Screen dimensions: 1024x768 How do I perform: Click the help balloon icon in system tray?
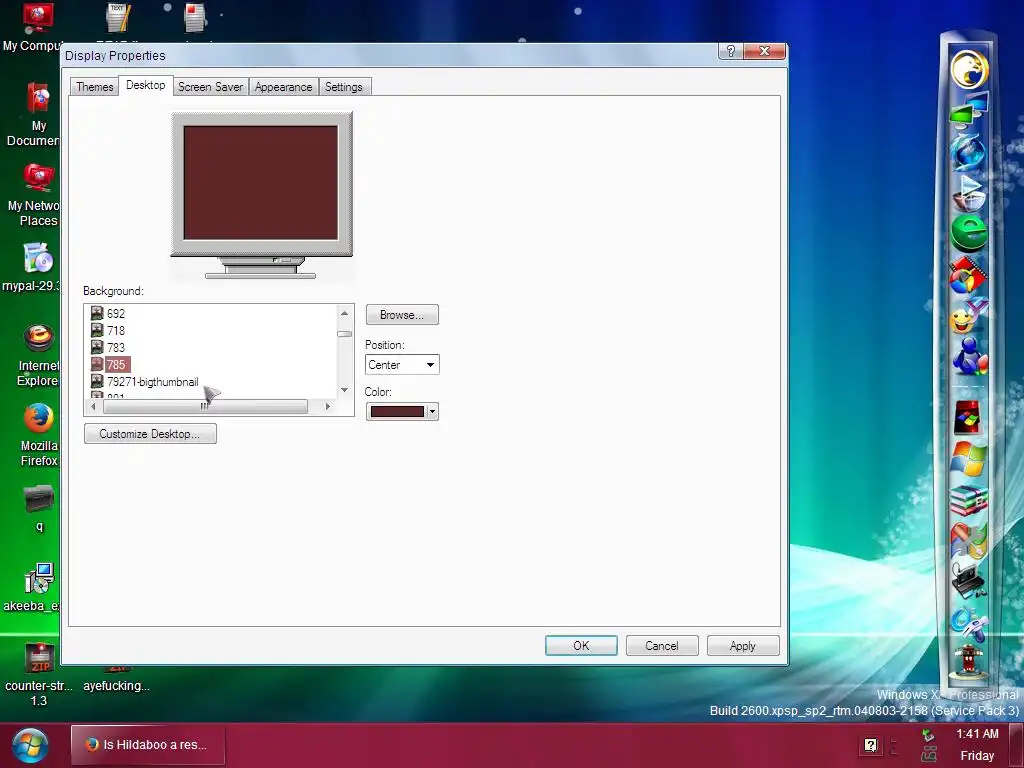pos(871,745)
